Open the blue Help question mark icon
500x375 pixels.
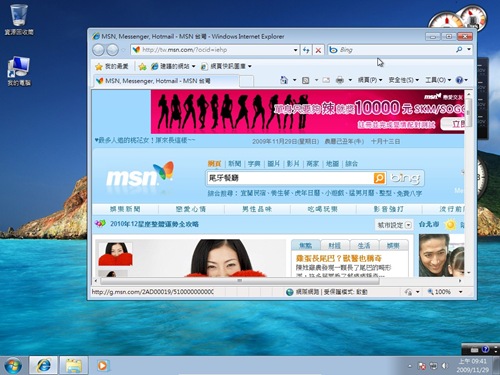point(459,80)
